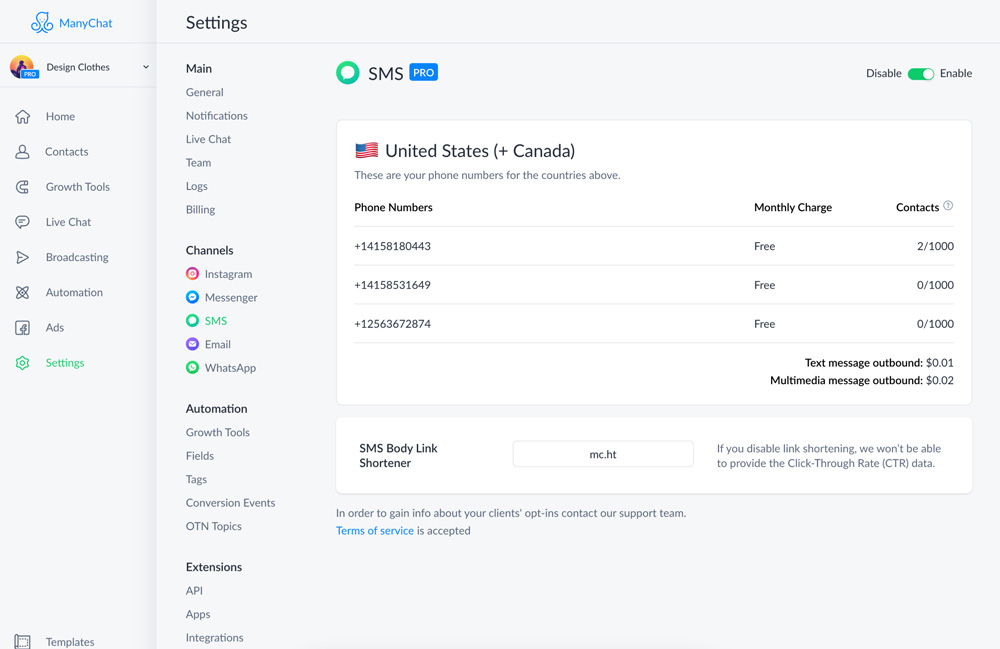Click the PRO badge next to SMS
Image resolution: width=1000 pixels, height=649 pixels.
click(x=423, y=73)
